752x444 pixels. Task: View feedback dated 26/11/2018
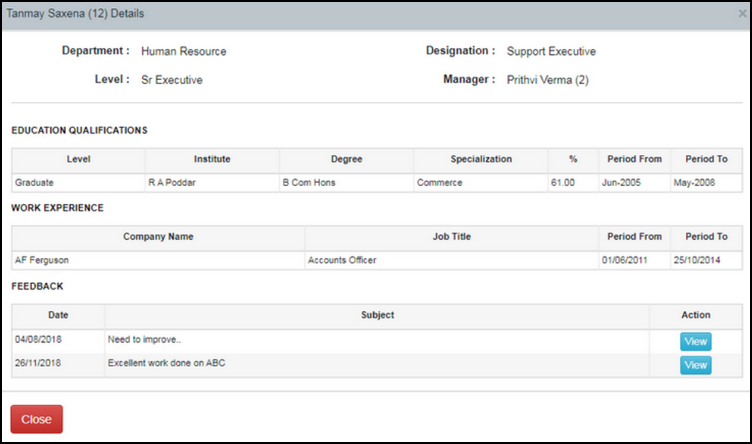(x=695, y=365)
